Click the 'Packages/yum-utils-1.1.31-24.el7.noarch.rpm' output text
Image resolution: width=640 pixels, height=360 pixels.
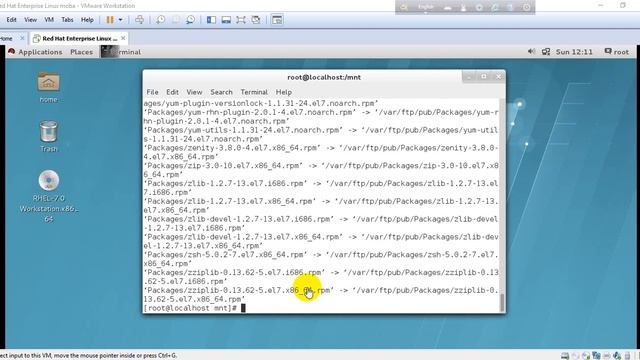244,130
